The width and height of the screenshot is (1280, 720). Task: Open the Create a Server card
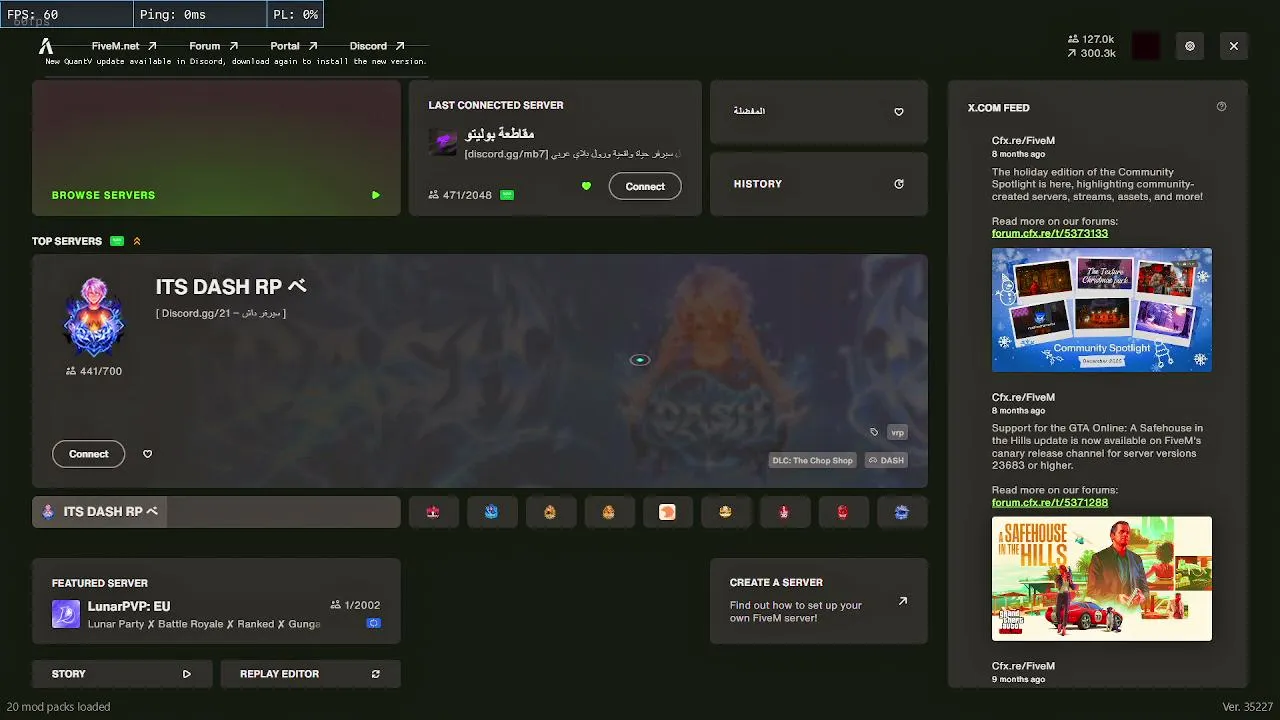pyautogui.click(x=819, y=601)
